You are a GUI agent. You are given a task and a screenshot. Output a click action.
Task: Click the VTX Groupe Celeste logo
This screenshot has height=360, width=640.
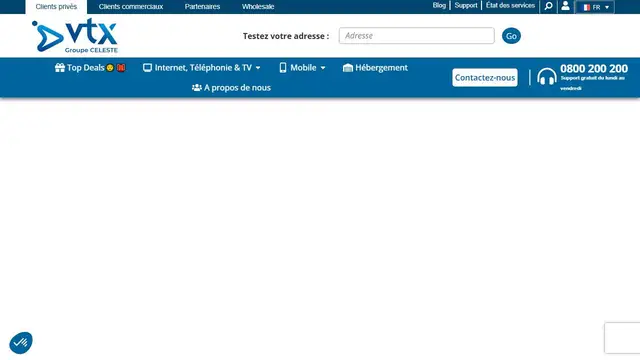coord(75,36)
